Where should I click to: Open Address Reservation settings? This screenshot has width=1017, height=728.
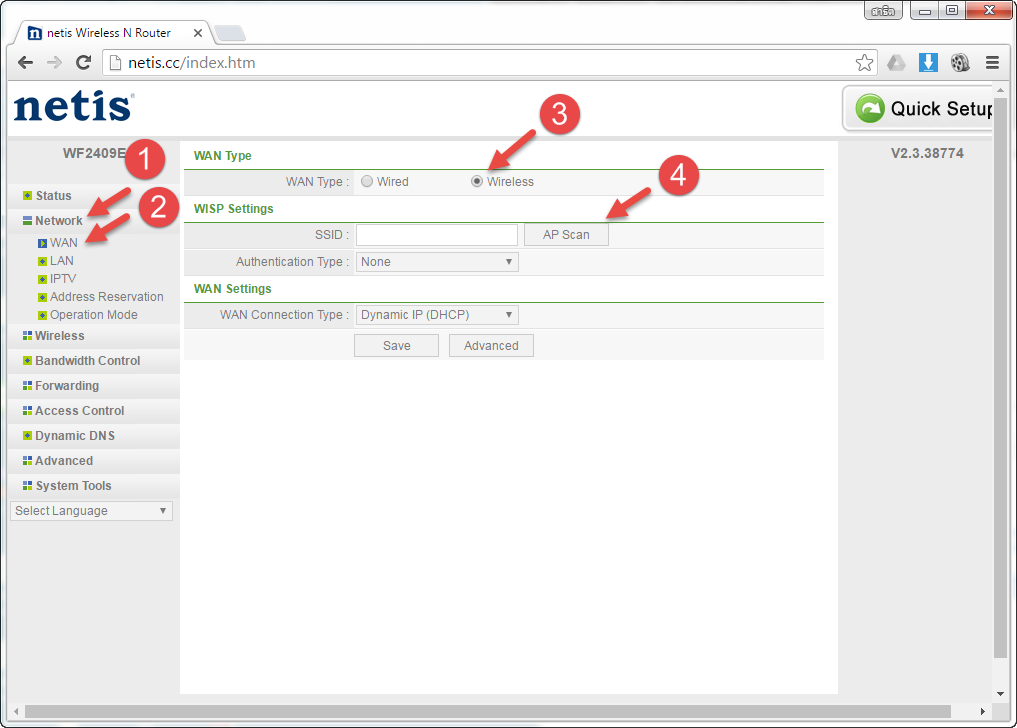pos(107,297)
